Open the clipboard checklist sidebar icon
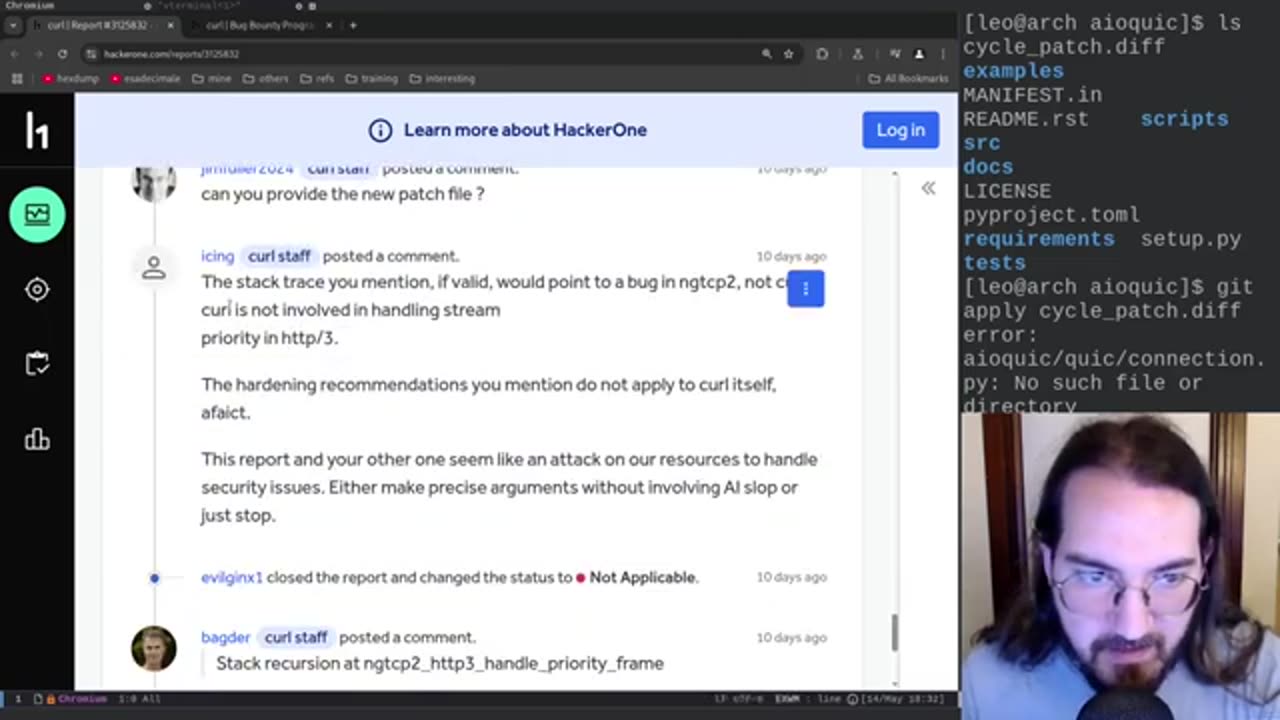This screenshot has height=720, width=1280. tap(37, 364)
